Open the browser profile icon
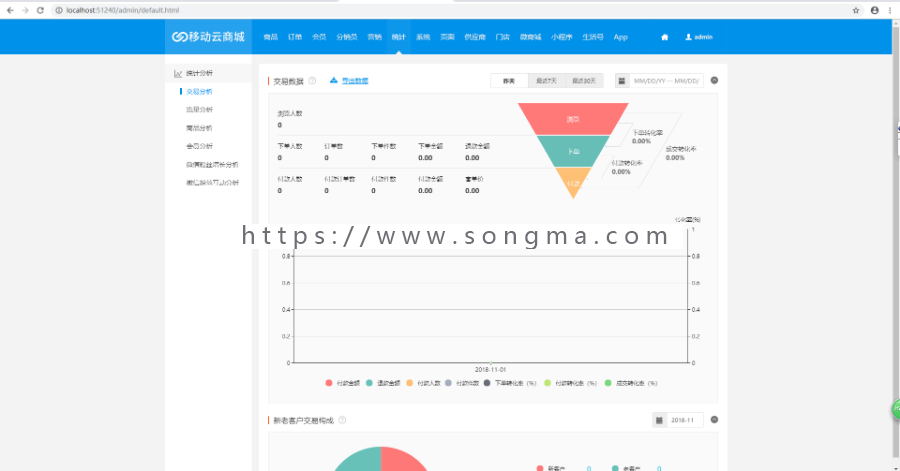900x471 pixels. tap(874, 10)
